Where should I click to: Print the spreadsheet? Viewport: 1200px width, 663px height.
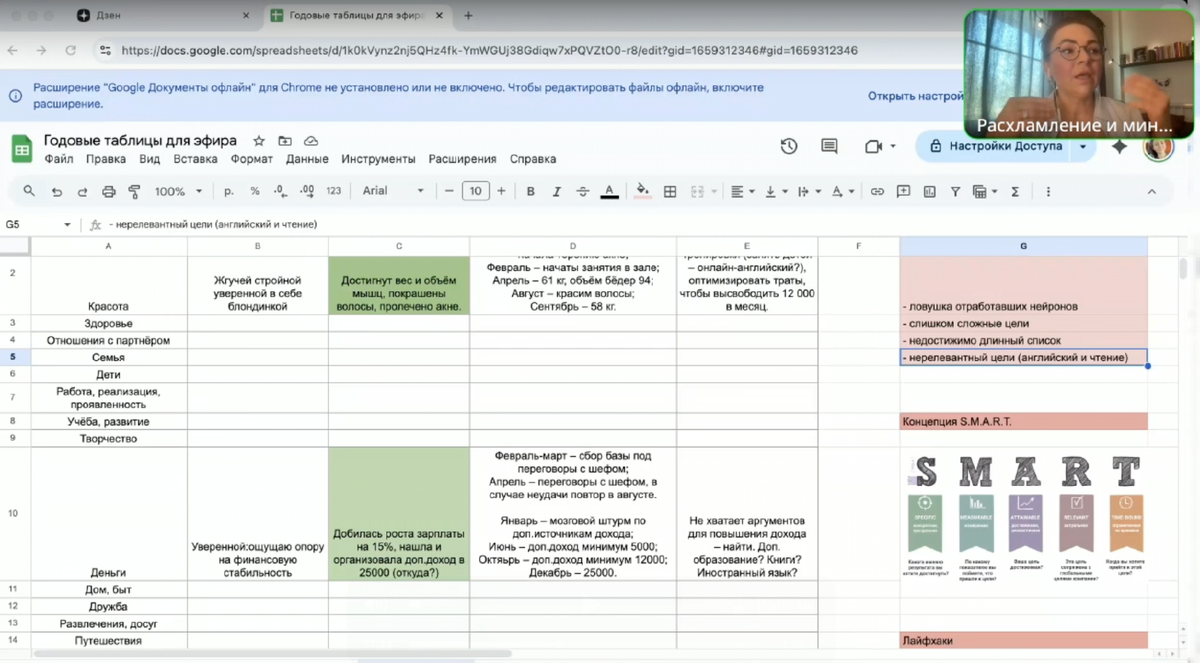108,191
